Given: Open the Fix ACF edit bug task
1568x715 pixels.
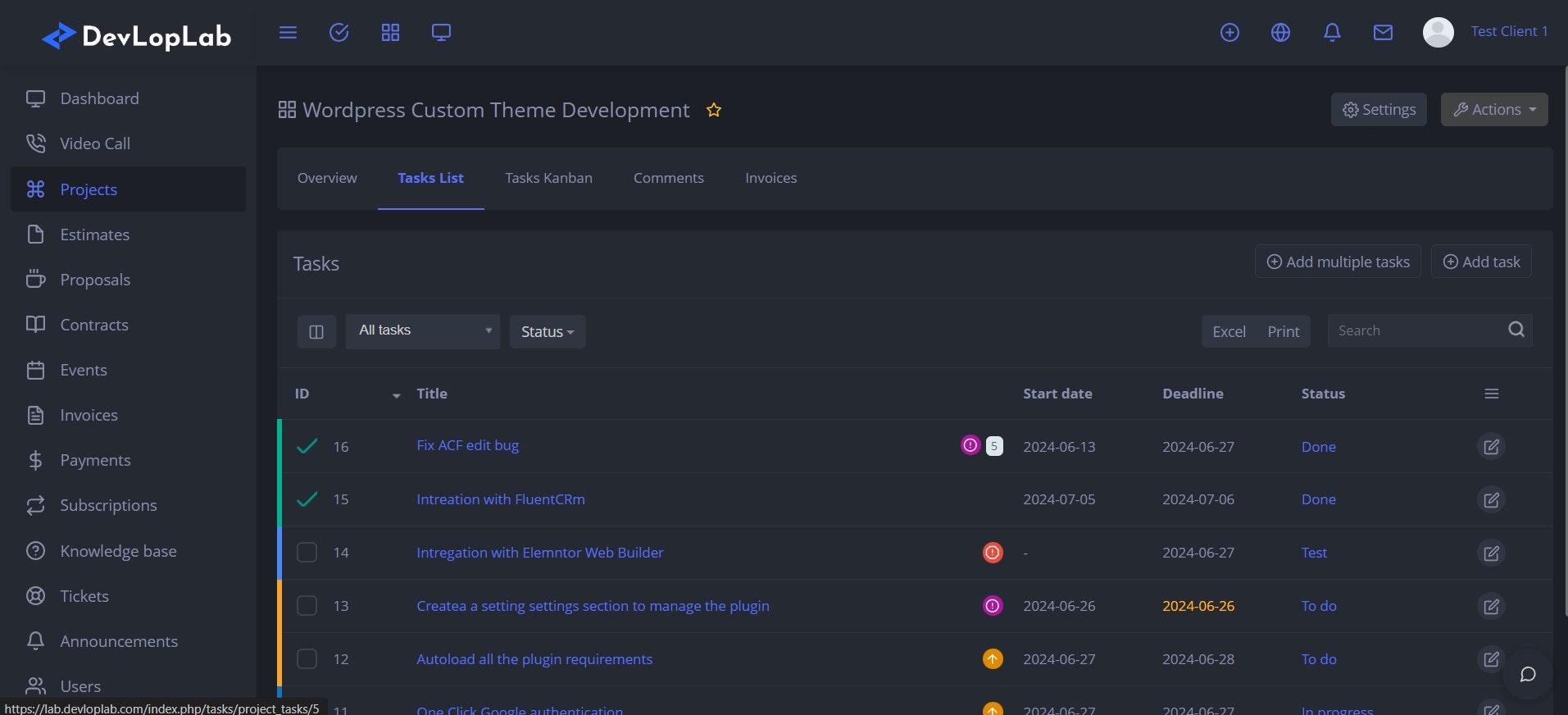Looking at the screenshot, I should pyautogui.click(x=467, y=445).
